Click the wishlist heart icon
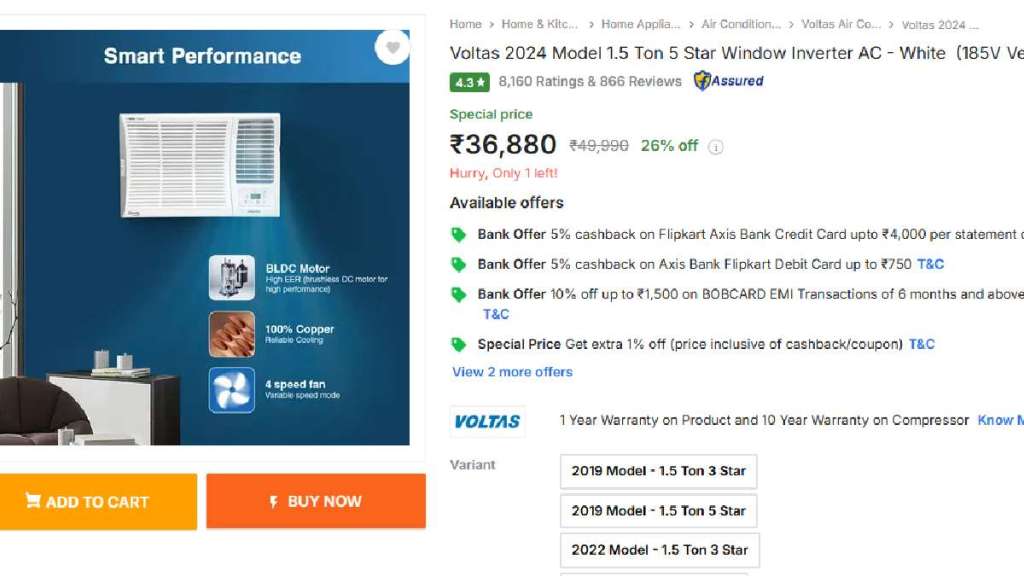The width and height of the screenshot is (1024, 576). pos(394,48)
